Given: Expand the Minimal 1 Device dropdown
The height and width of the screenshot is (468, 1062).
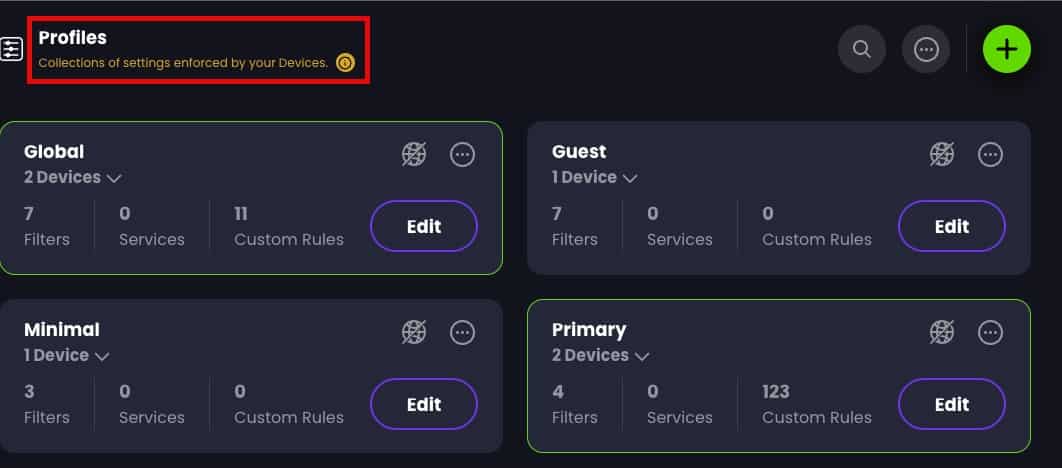Looking at the screenshot, I should click(66, 356).
